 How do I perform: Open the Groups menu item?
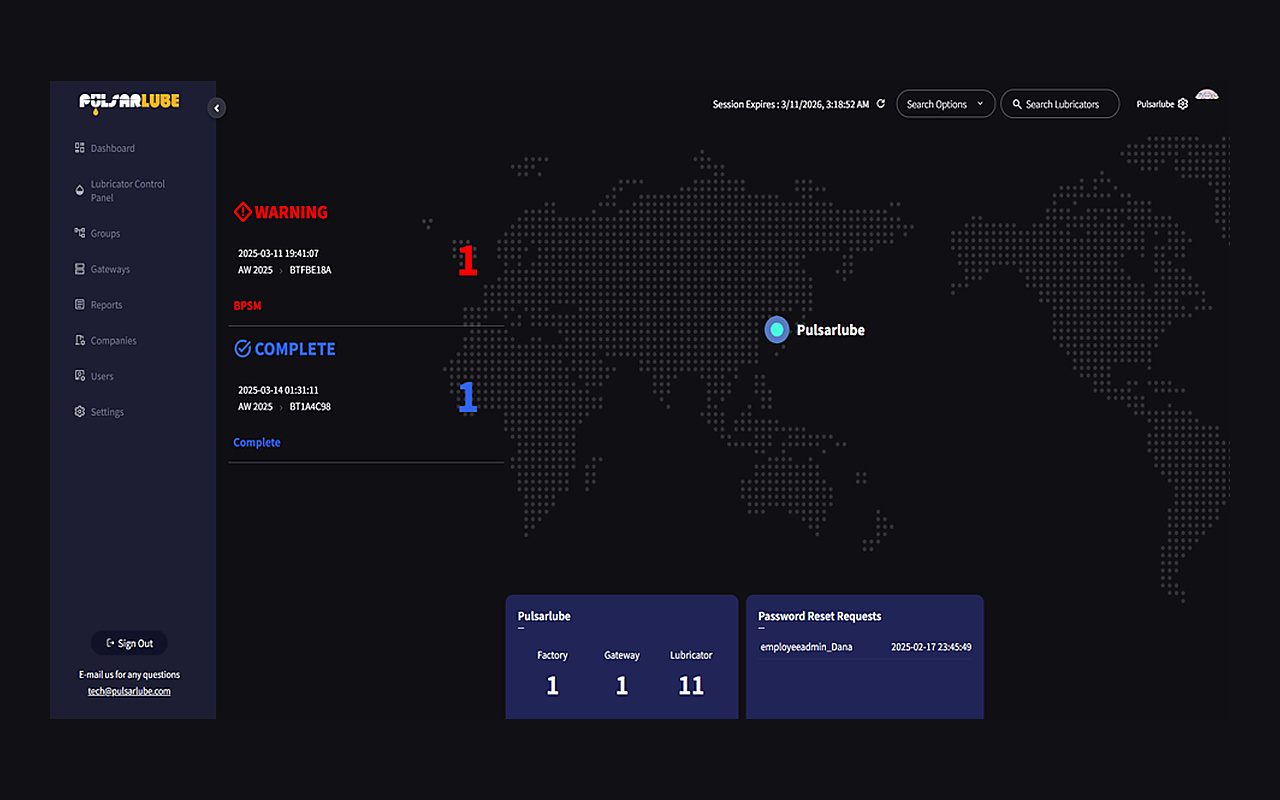pos(97,233)
